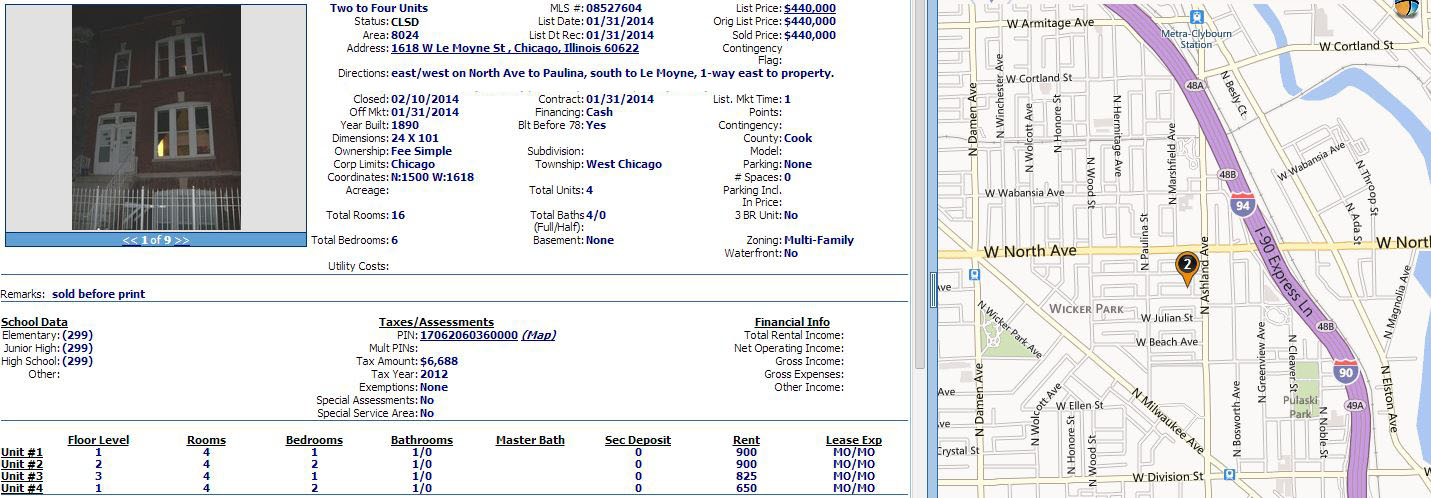Open the PIN 17062060360000 link
Image resolution: width=1431 pixels, height=498 pixels.
click(x=469, y=335)
